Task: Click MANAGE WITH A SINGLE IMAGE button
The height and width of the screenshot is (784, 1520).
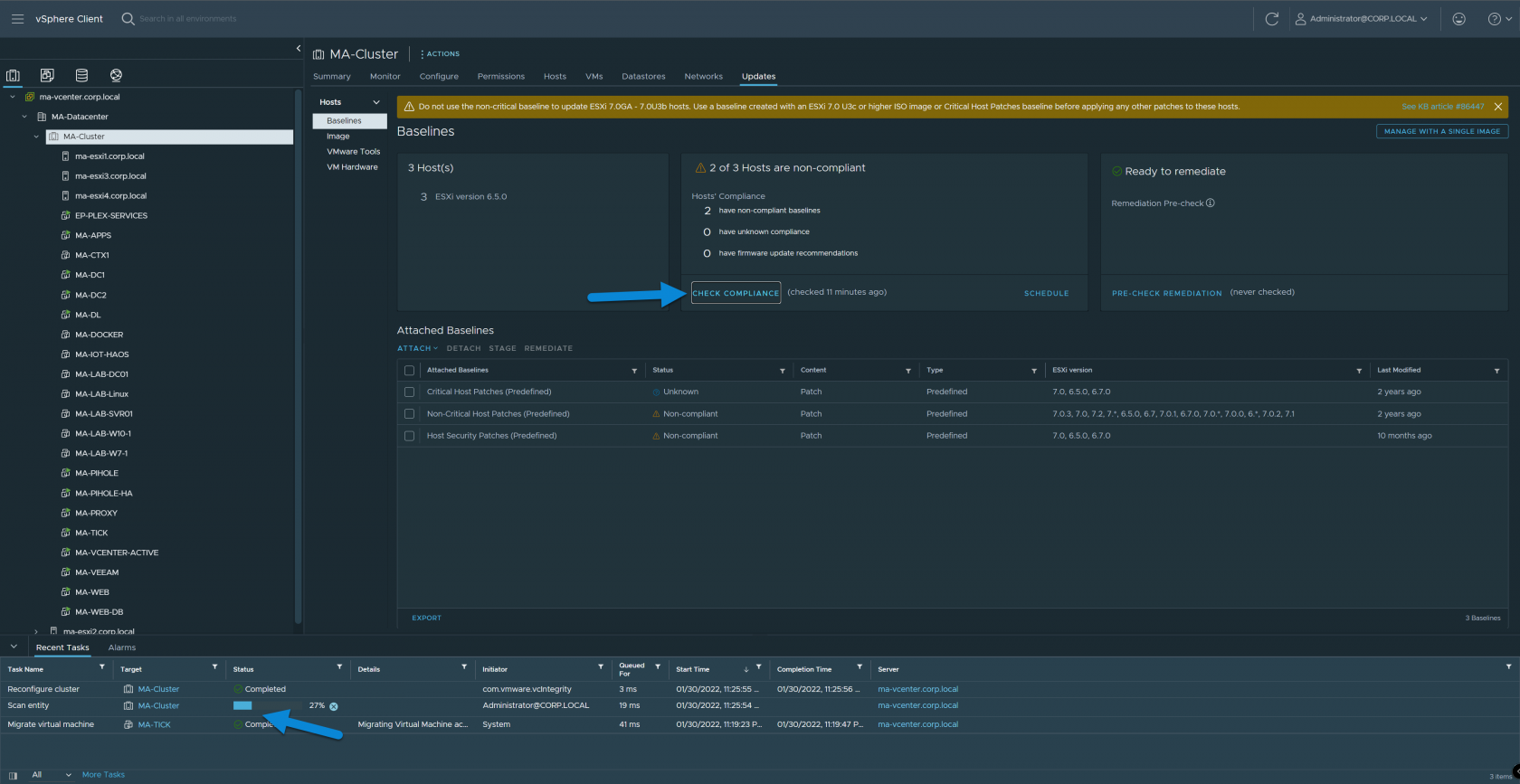Action: (x=1442, y=131)
